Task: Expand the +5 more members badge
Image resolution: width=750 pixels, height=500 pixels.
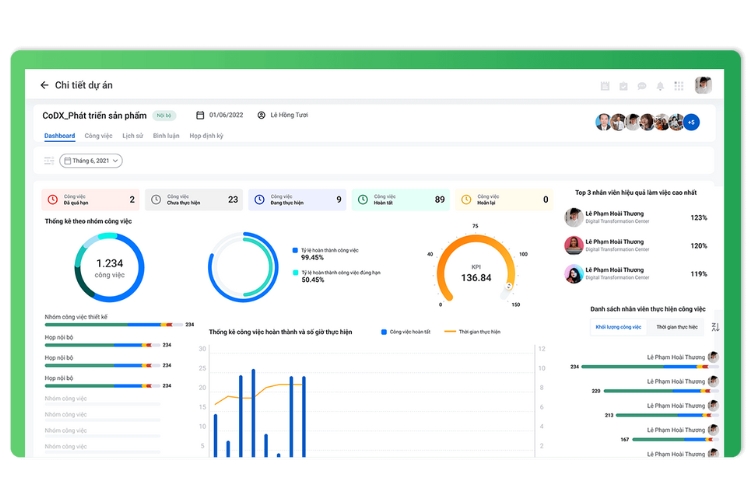Action: (690, 122)
